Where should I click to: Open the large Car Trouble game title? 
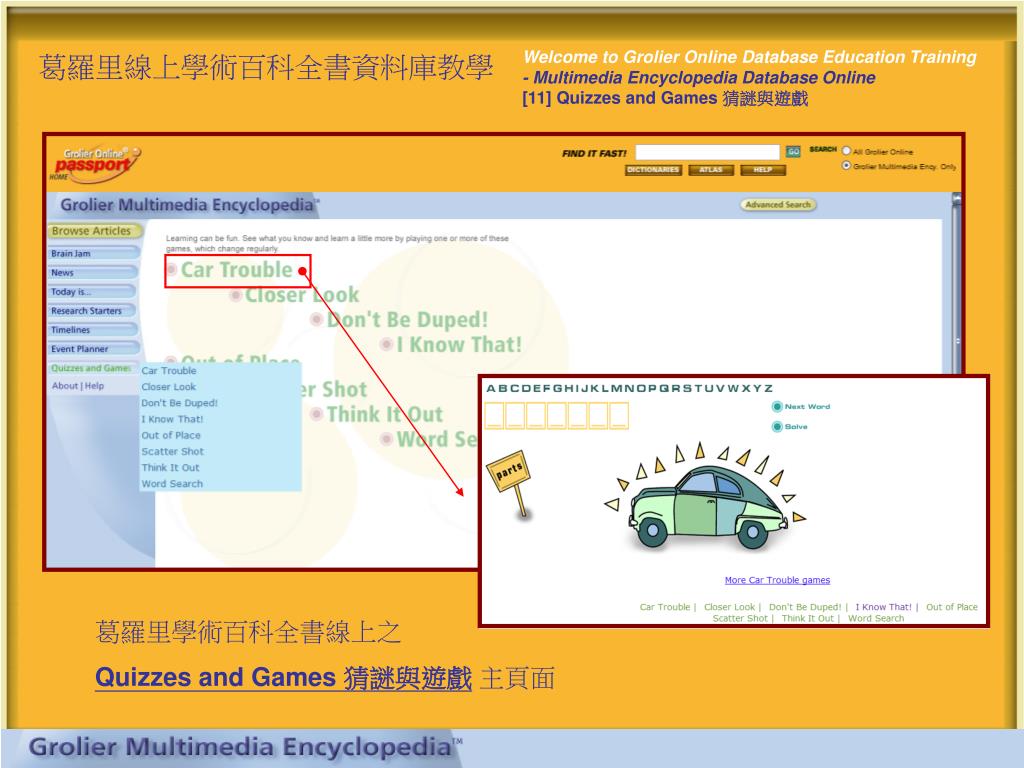(x=236, y=270)
